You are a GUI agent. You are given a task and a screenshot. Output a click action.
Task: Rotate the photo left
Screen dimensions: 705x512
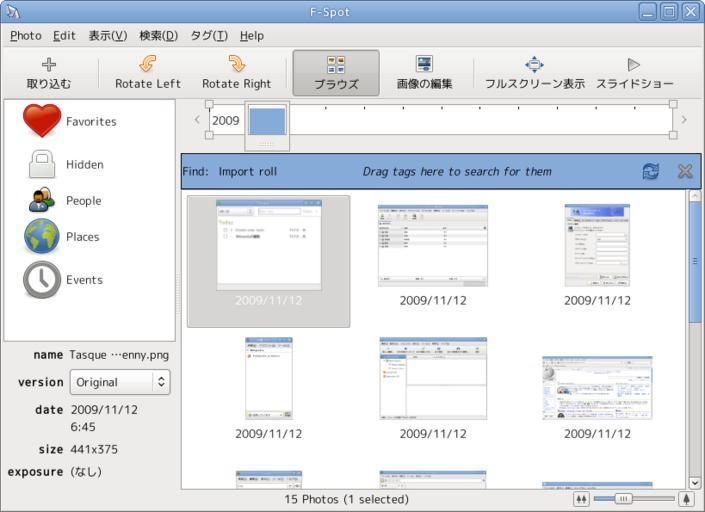[x=147, y=65]
